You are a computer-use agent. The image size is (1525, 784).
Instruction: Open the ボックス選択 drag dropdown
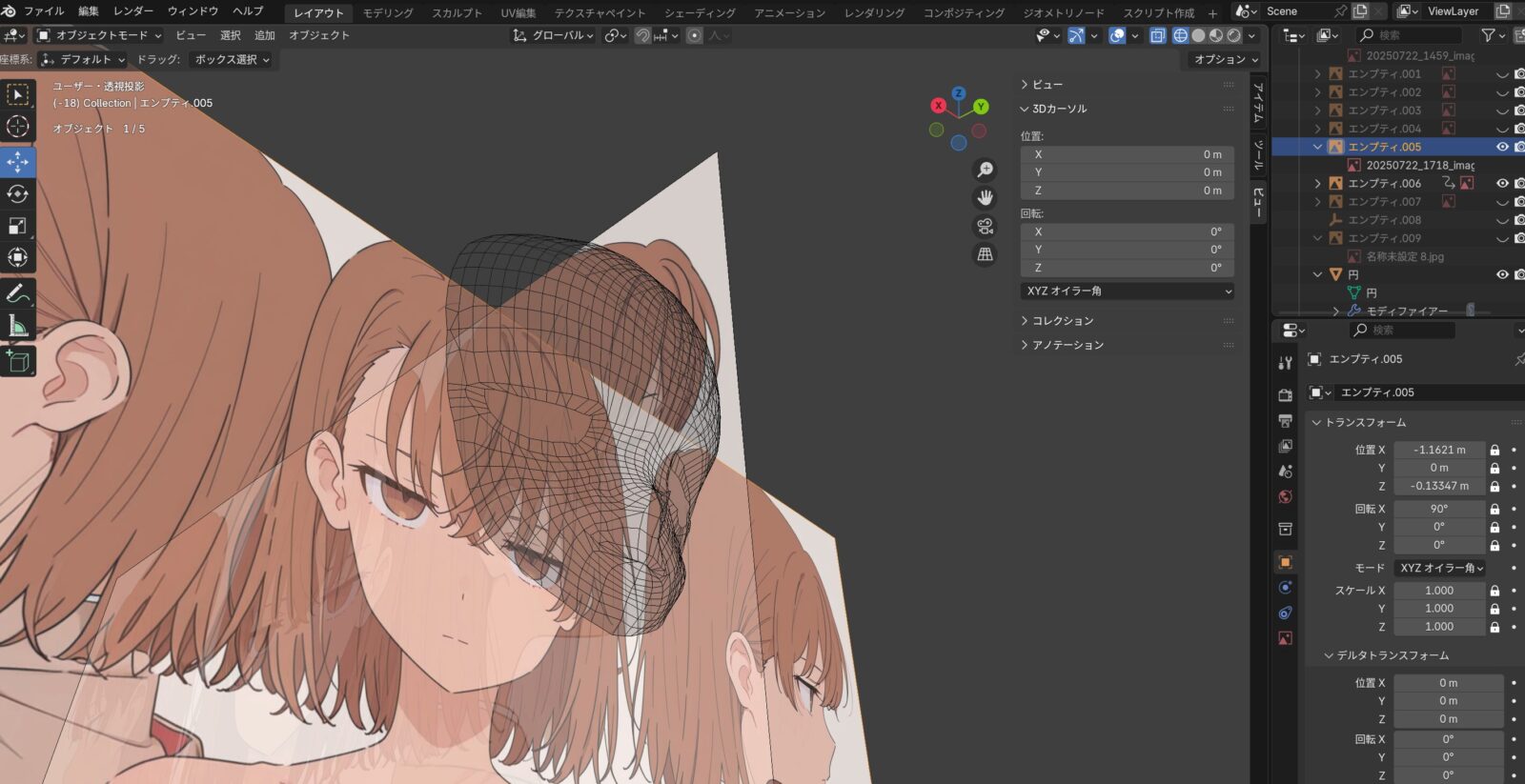point(232,59)
